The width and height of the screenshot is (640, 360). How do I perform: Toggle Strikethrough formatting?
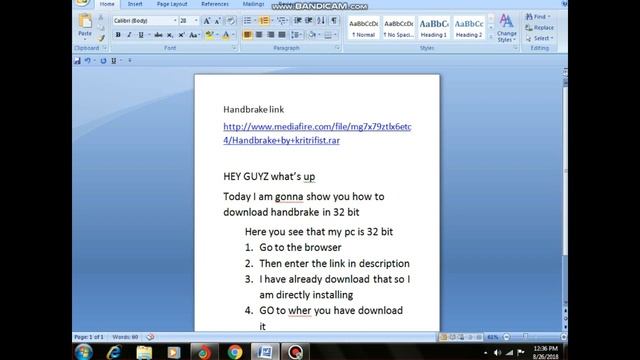point(158,35)
